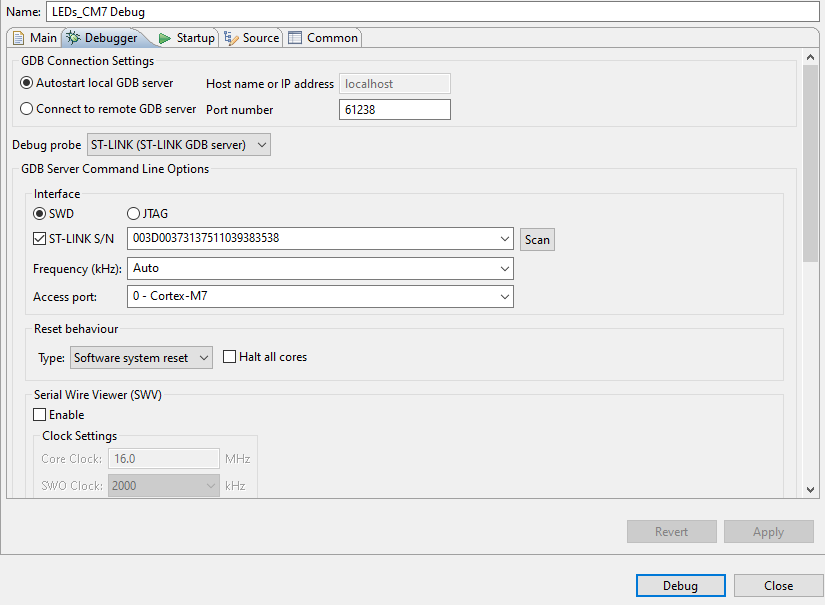
Task: Choose the JTAG interface radio button
Action: 133,213
